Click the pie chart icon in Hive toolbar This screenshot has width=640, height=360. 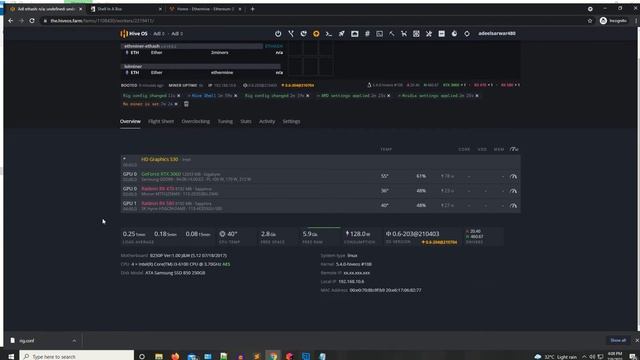point(454,33)
